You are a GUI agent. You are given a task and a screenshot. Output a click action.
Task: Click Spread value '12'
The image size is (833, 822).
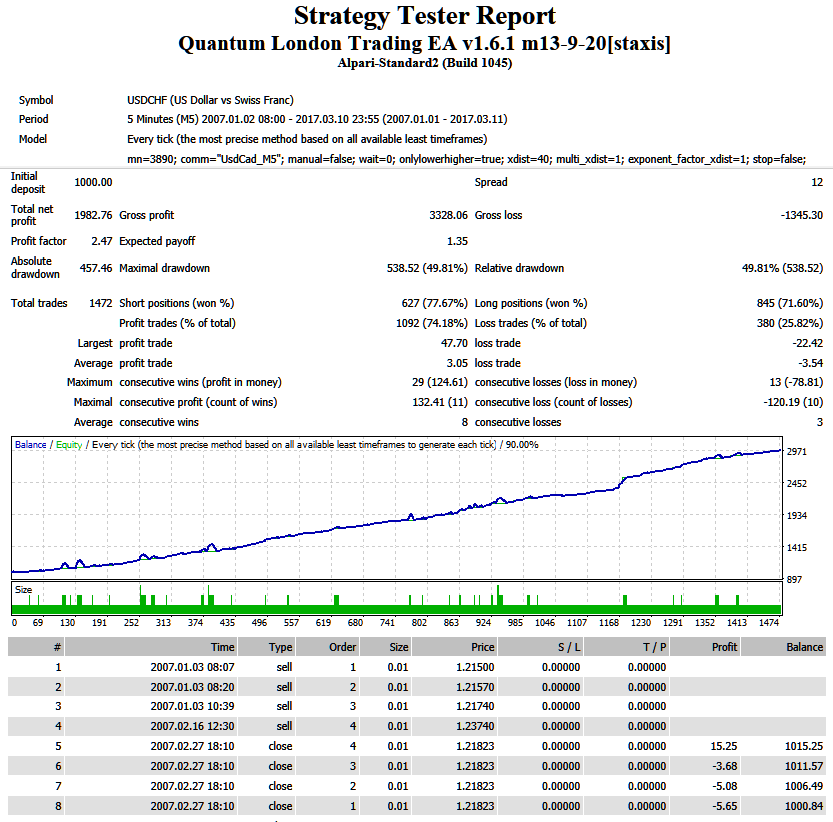(817, 182)
